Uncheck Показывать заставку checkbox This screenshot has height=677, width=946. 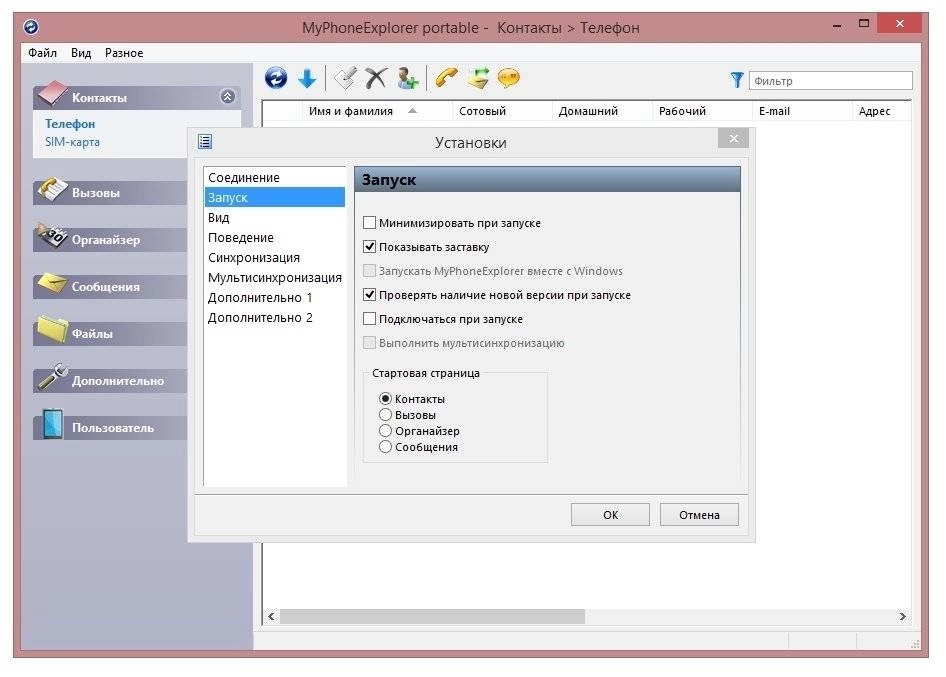(370, 247)
